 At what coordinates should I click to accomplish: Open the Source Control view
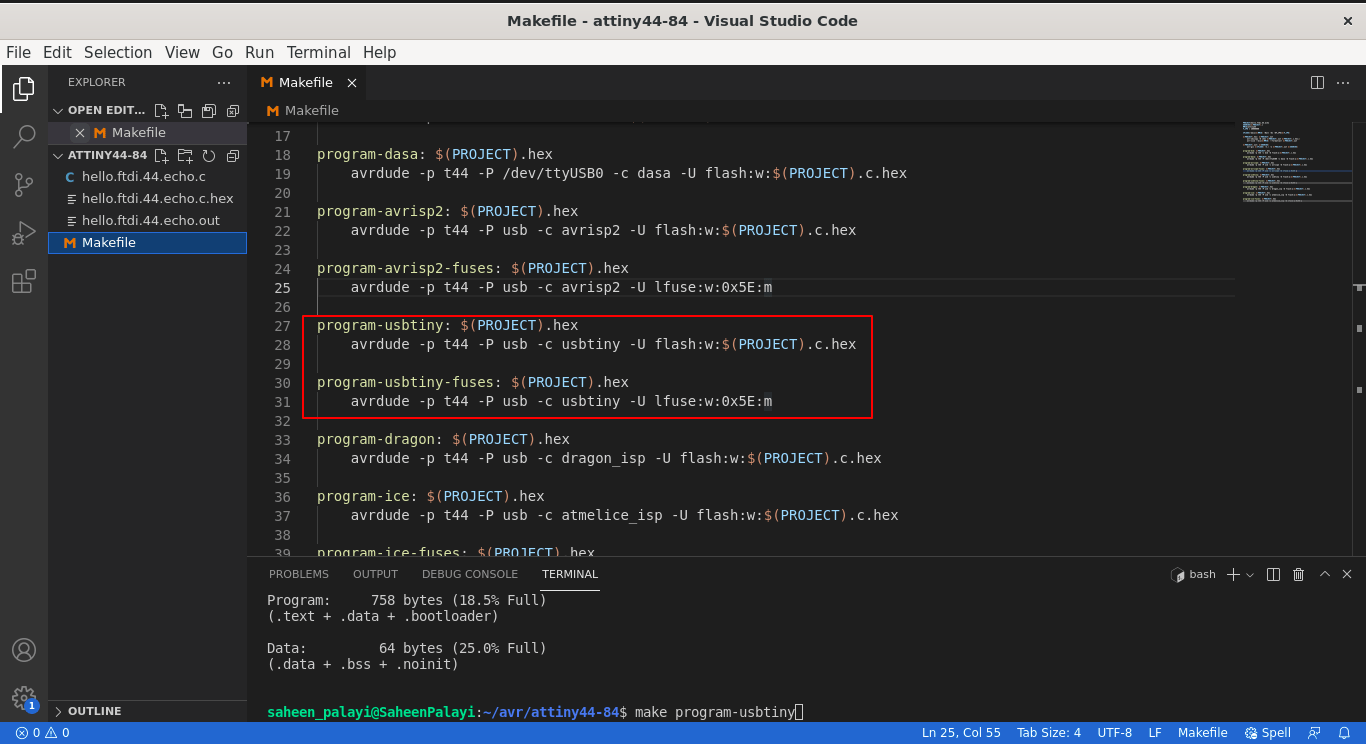tap(24, 185)
